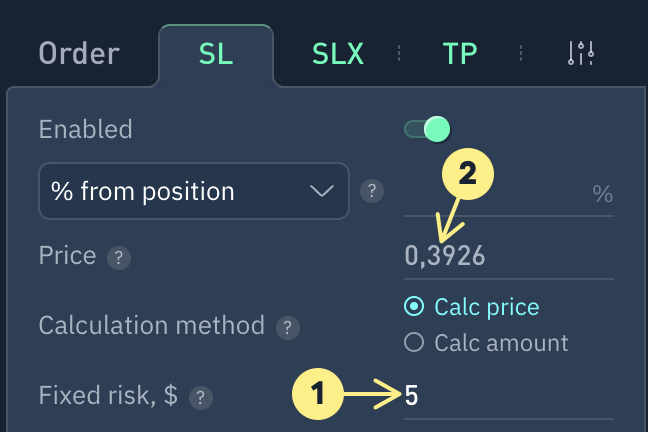The image size is (648, 432).
Task: Choose the Calc amount radio option
Action: tap(414, 343)
